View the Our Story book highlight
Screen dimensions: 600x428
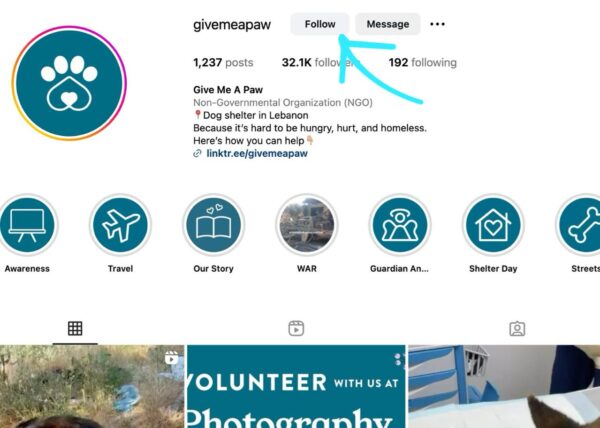tap(214, 225)
